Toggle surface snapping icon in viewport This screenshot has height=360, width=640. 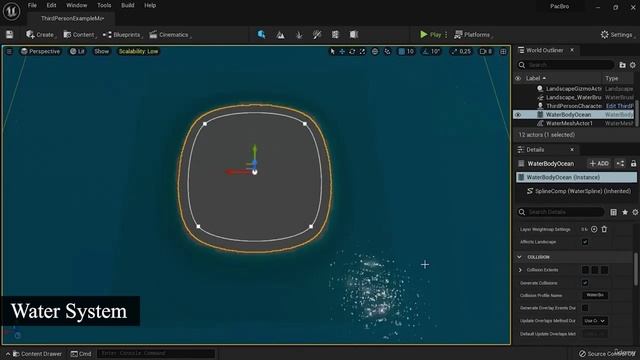coord(387,51)
